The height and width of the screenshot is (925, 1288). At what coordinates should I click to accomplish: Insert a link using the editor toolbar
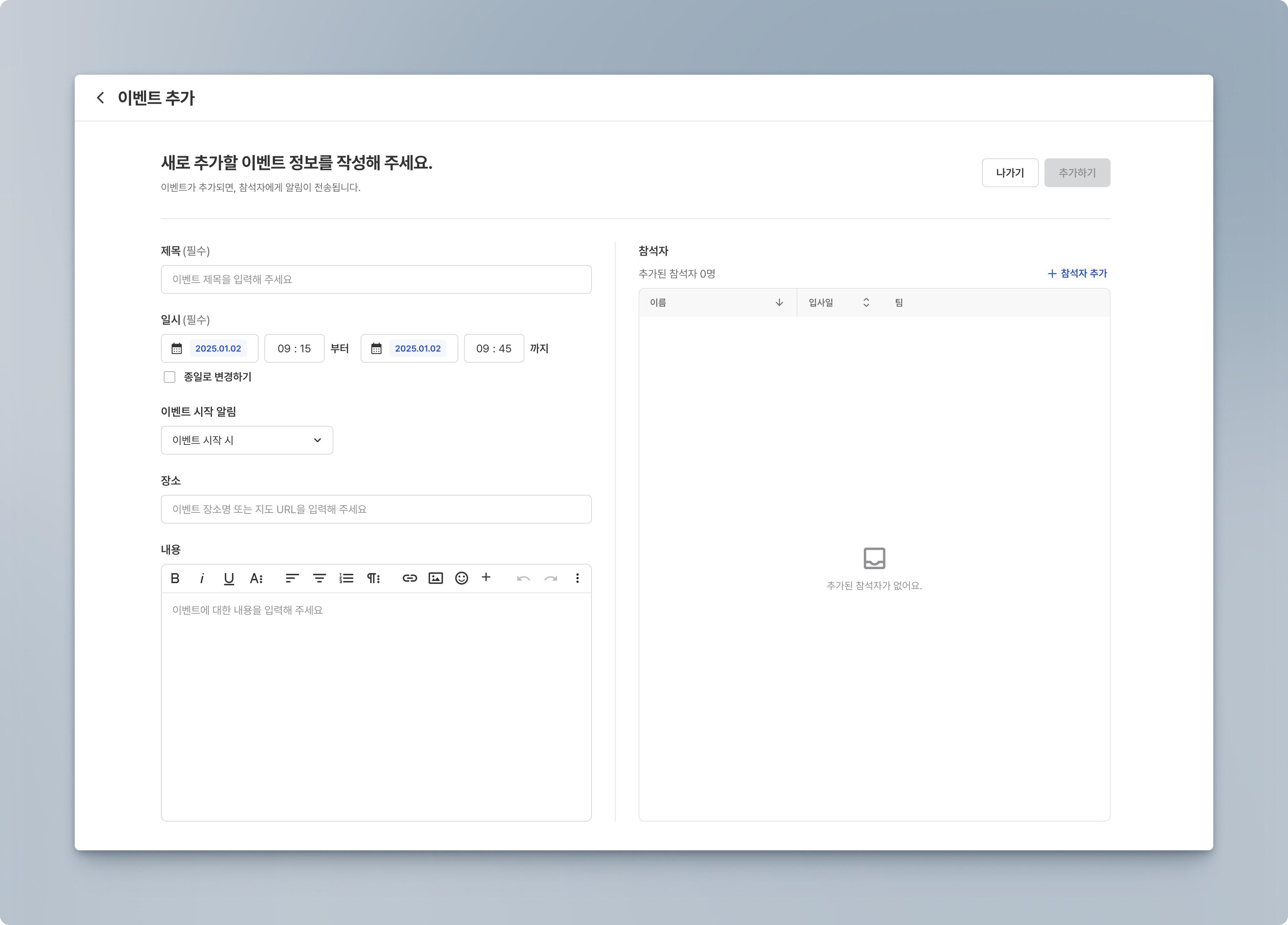(409, 578)
